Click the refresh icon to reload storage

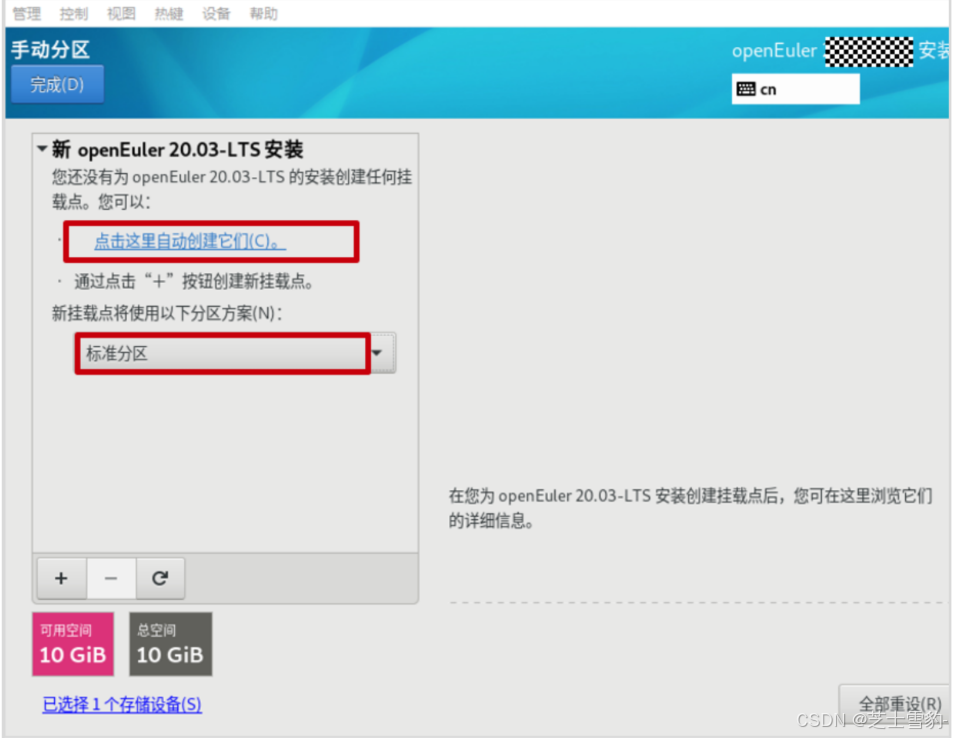[x=160, y=578]
